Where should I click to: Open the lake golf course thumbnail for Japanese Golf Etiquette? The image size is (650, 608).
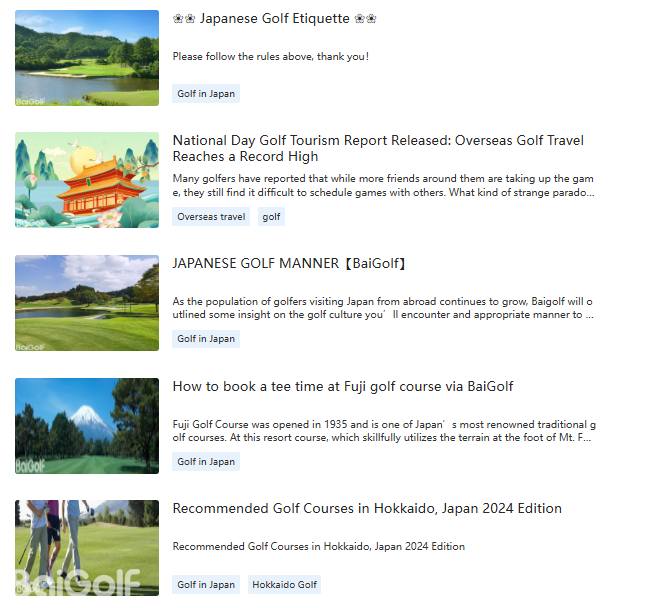[x=87, y=58]
